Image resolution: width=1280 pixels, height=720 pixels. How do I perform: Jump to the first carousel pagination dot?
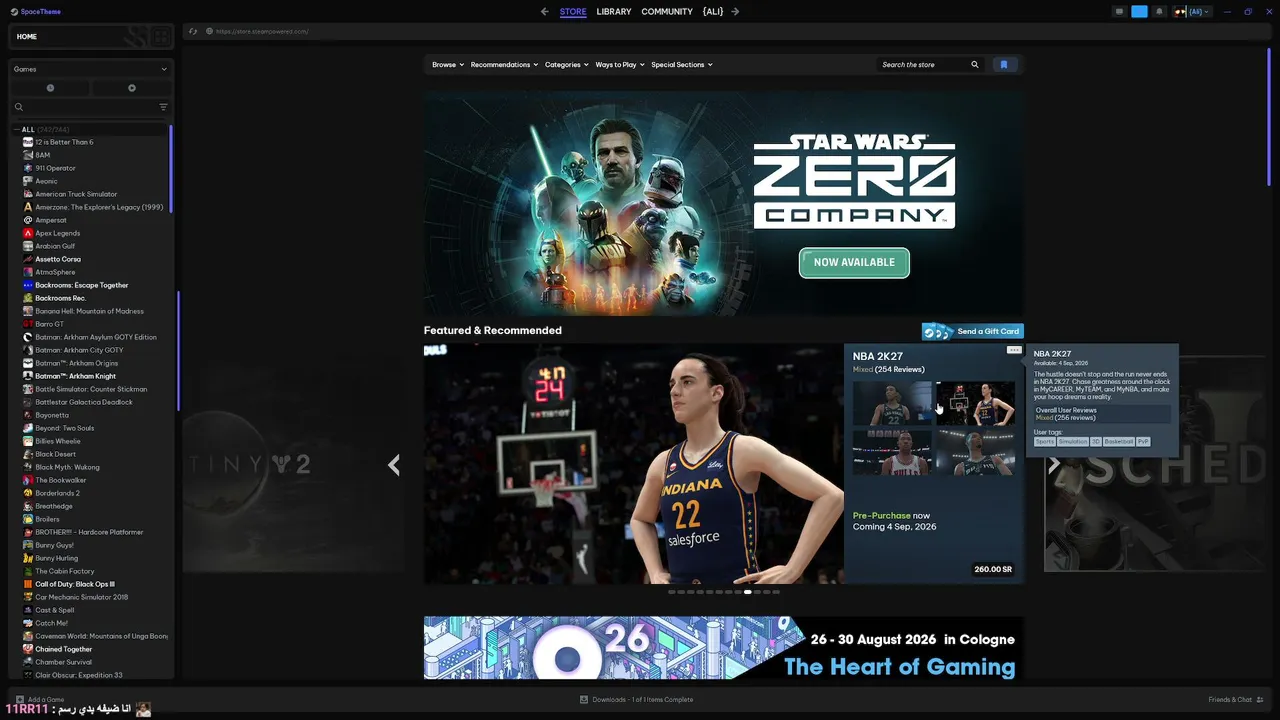click(672, 592)
